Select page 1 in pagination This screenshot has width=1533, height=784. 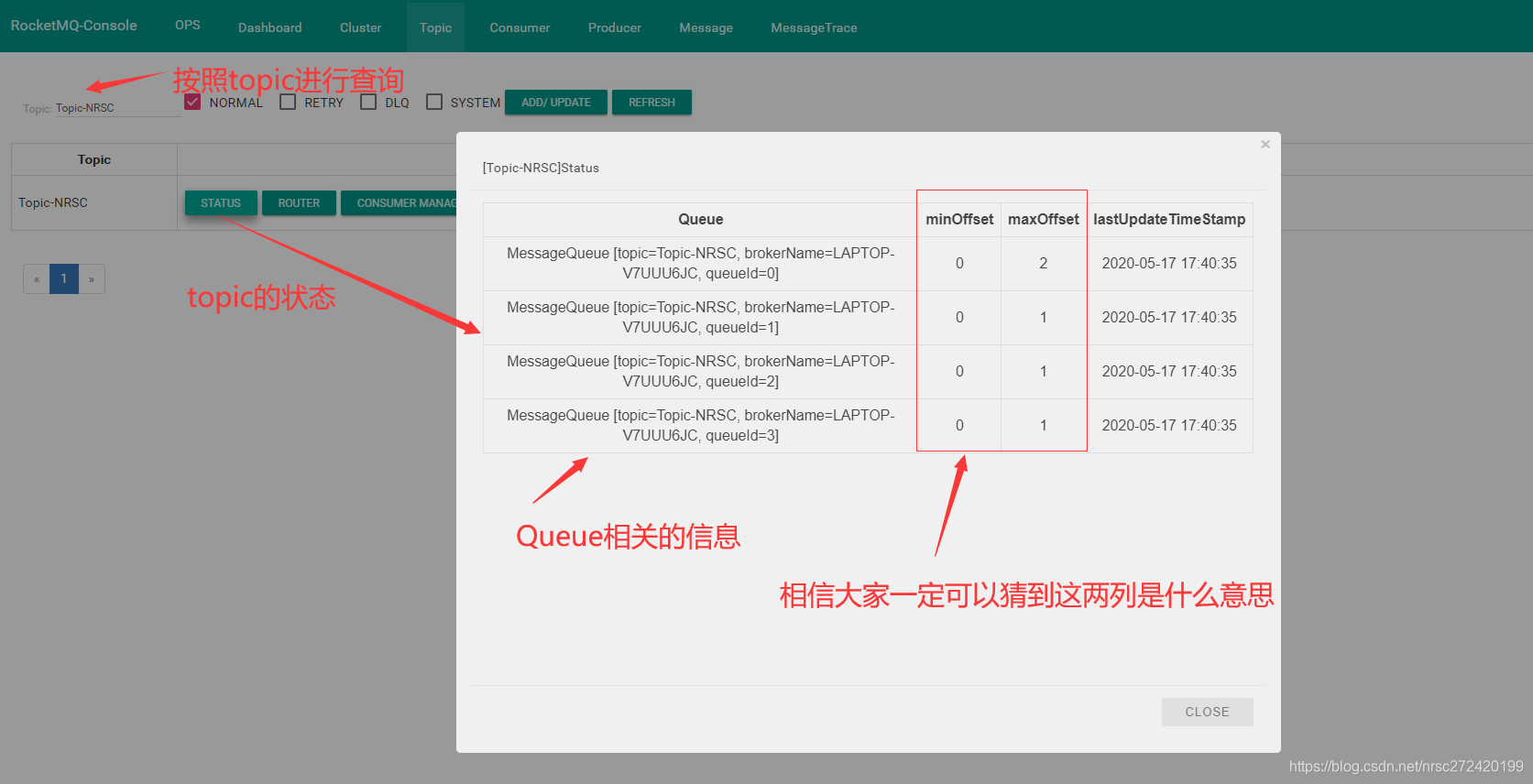(63, 278)
